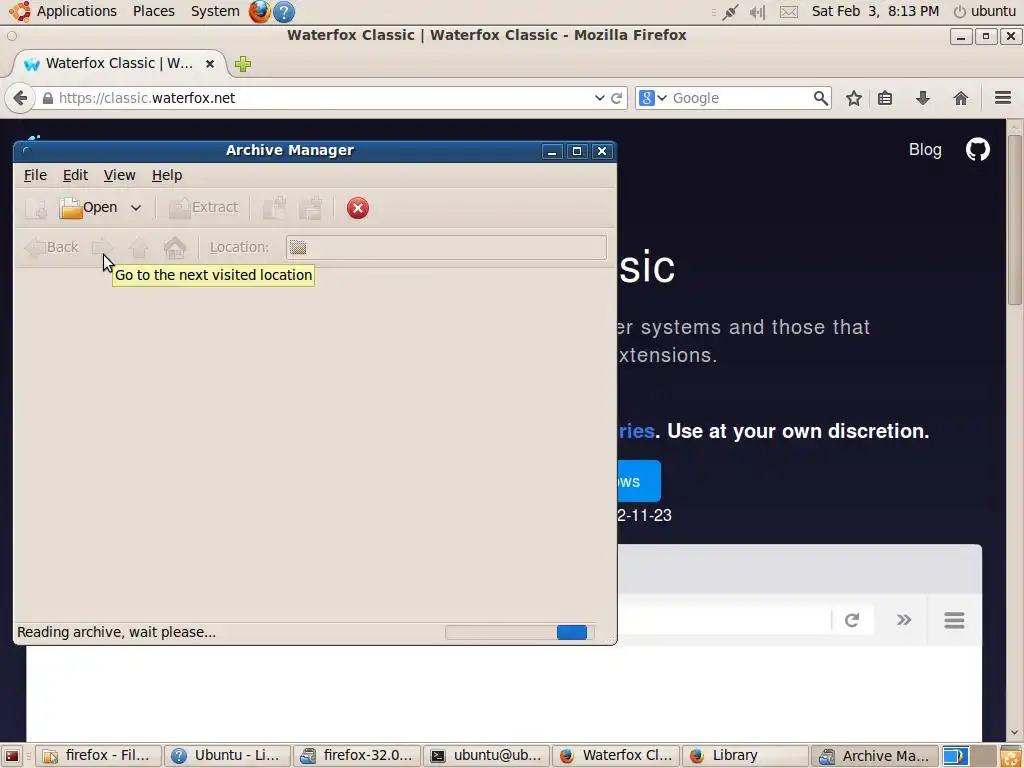Show bookmarks list icon in Firefox
Screen dimensions: 1024x768
885,98
